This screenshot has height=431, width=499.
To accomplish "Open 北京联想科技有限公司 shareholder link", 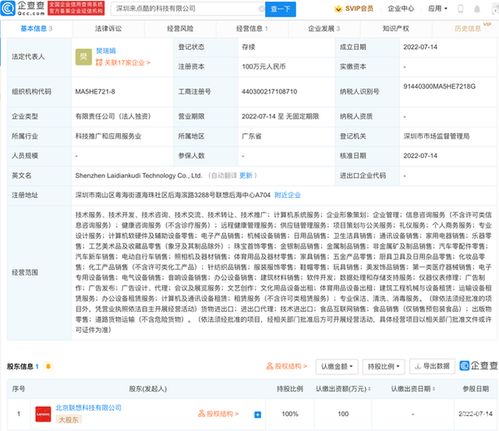I will click(x=88, y=408).
